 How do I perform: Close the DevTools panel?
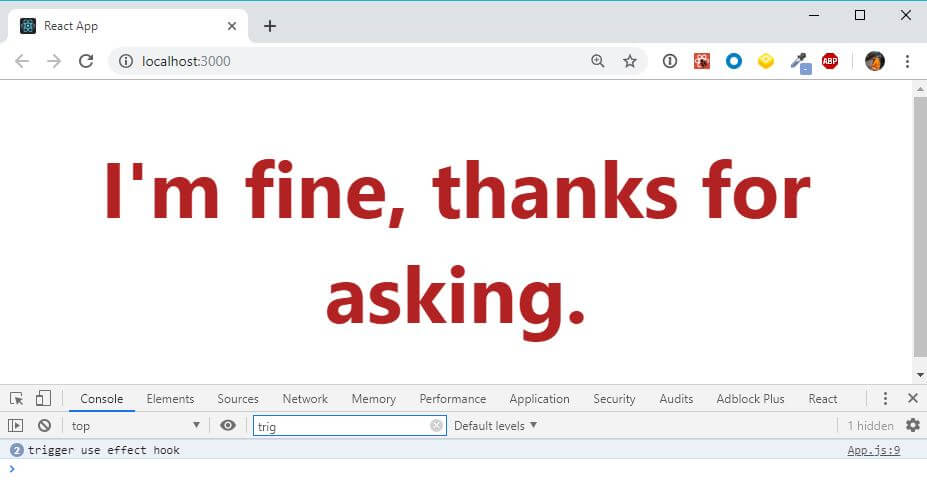(x=913, y=399)
